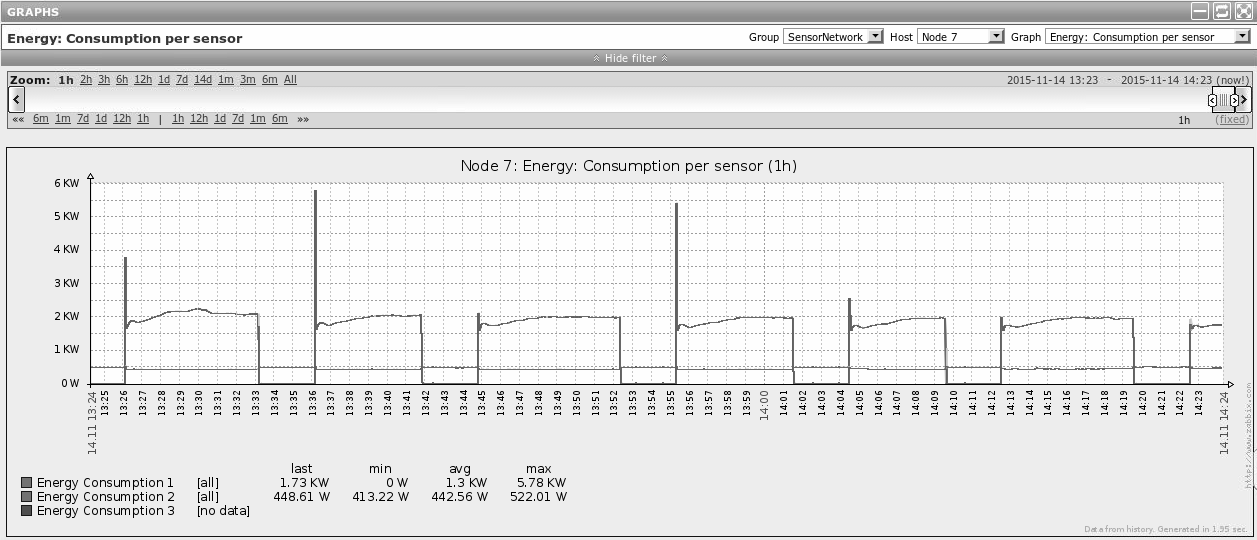This screenshot has height=540, width=1257.
Task: Click the timeline slider handle
Action: coord(1224,100)
